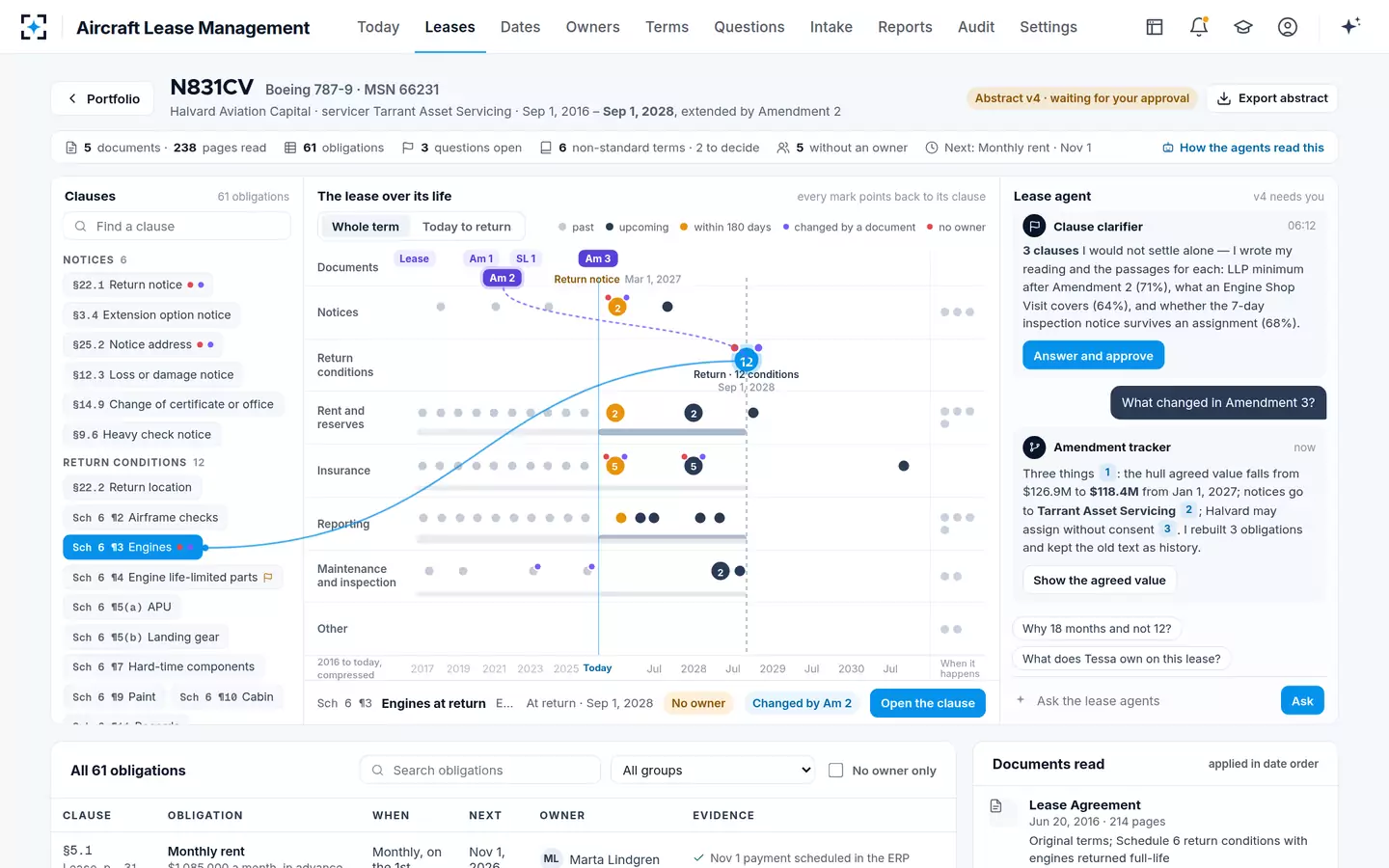Select clause §22.1 Return notice
This screenshot has height=868, width=1389.
(x=138, y=285)
